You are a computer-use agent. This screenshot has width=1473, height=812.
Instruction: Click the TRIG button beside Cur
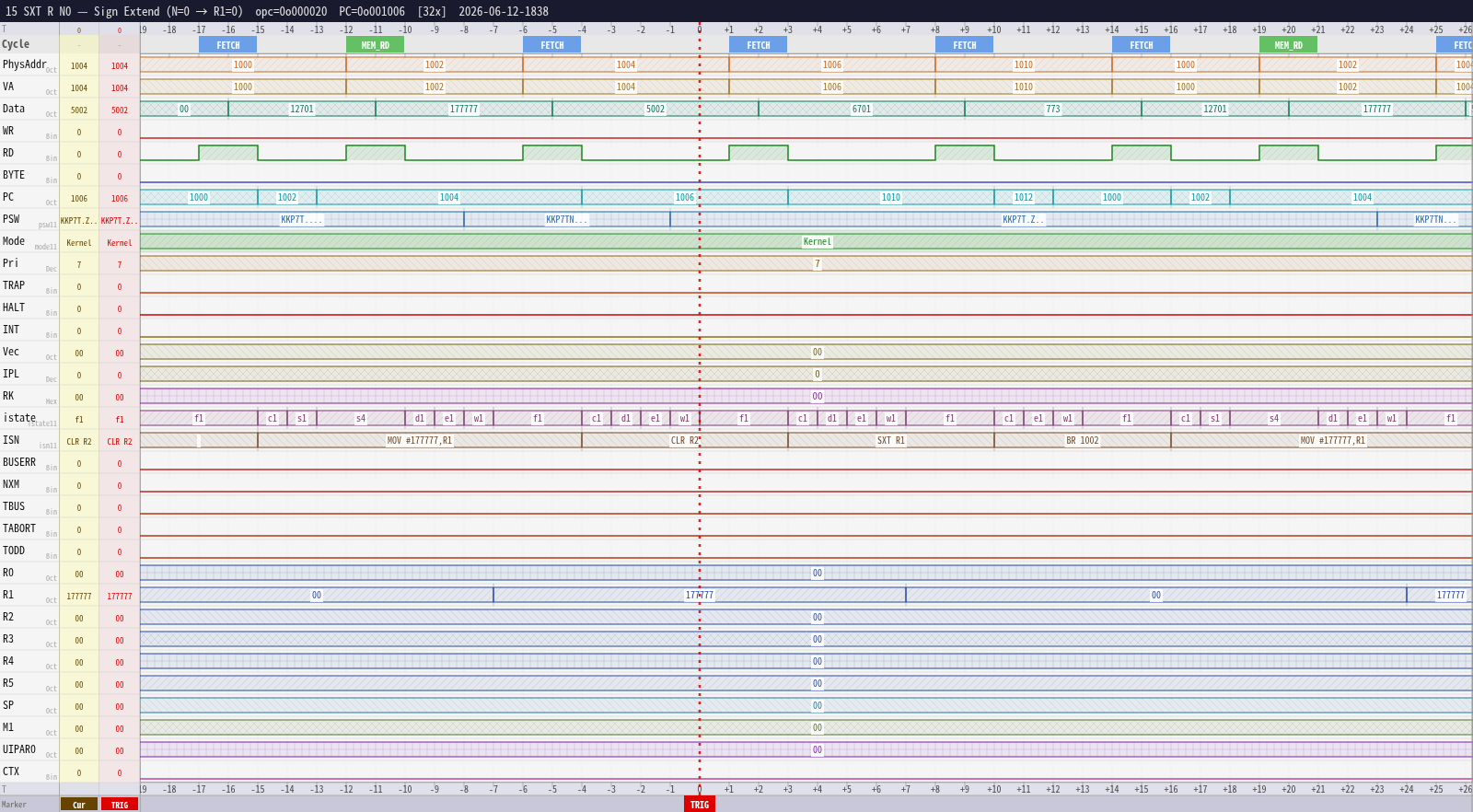click(120, 805)
